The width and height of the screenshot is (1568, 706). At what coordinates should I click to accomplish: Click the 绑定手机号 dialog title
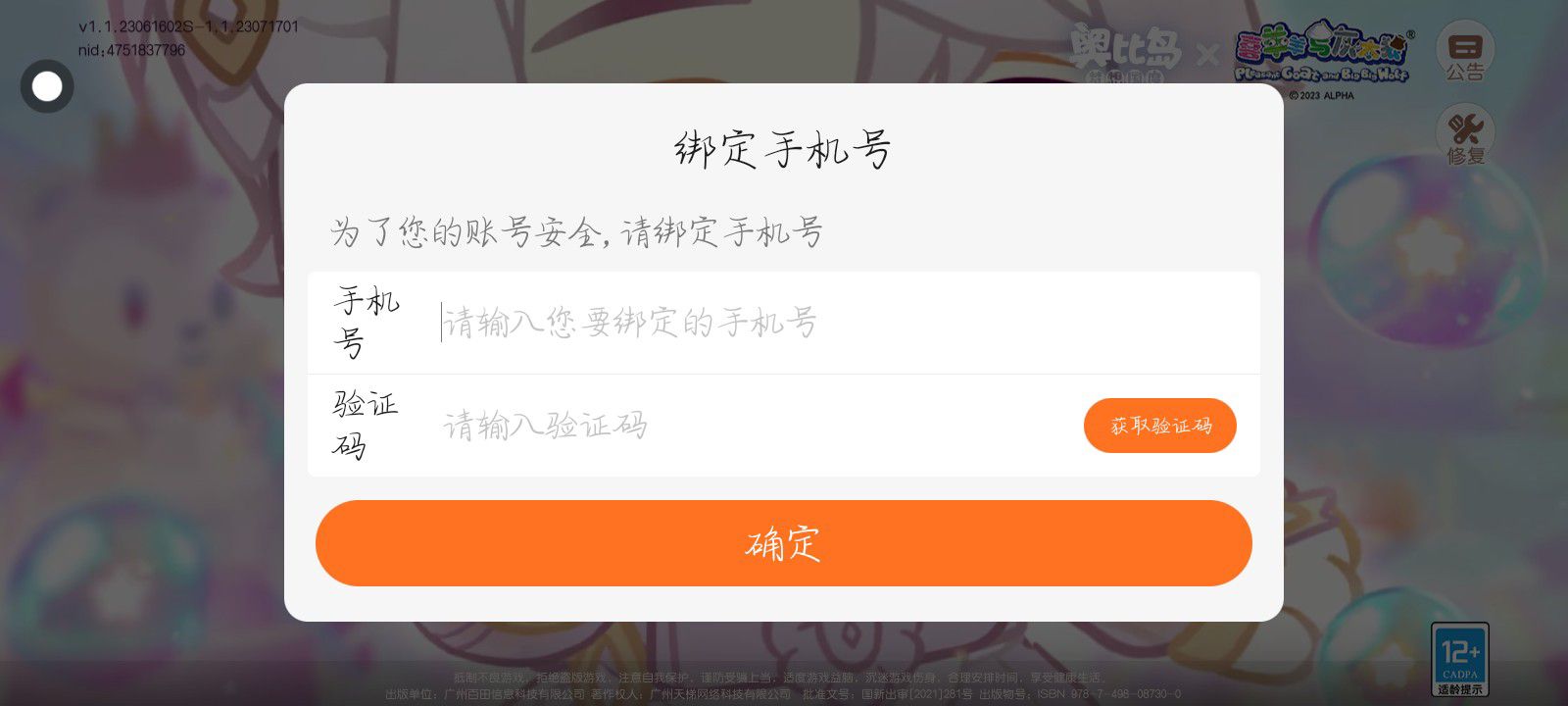coord(783,150)
